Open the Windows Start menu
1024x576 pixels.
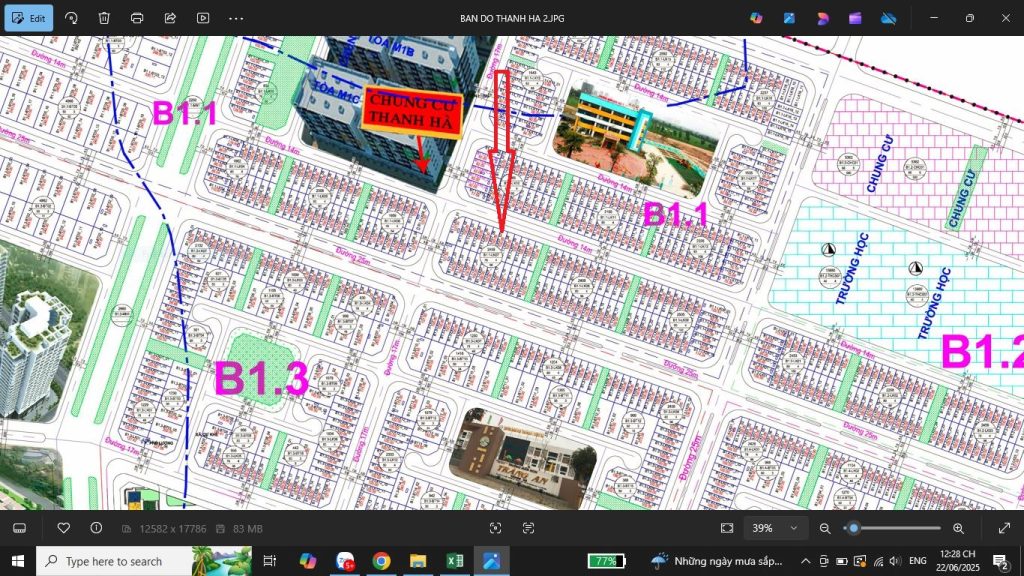18,561
